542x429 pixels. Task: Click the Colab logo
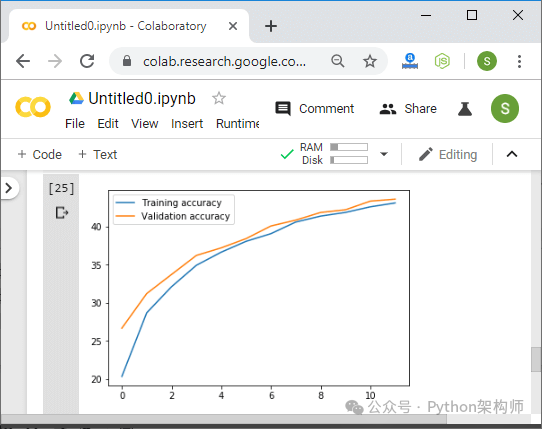coord(33,107)
